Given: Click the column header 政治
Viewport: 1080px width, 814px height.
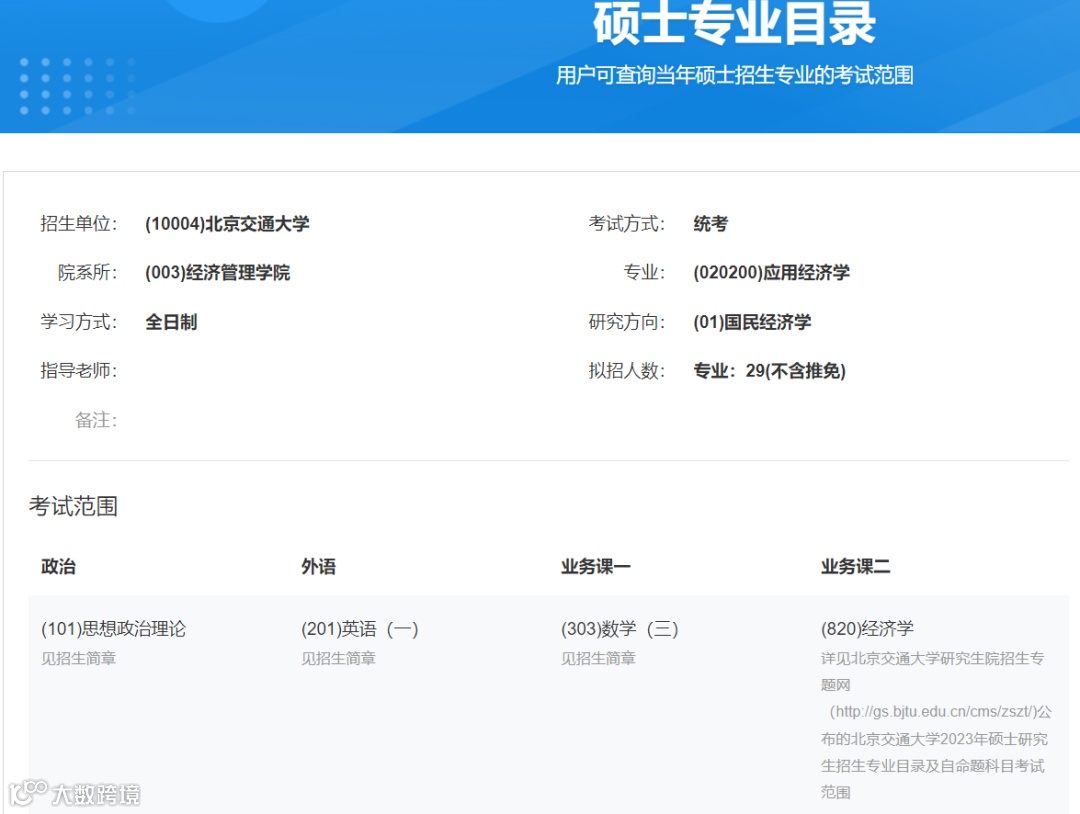Looking at the screenshot, I should coord(59,566).
